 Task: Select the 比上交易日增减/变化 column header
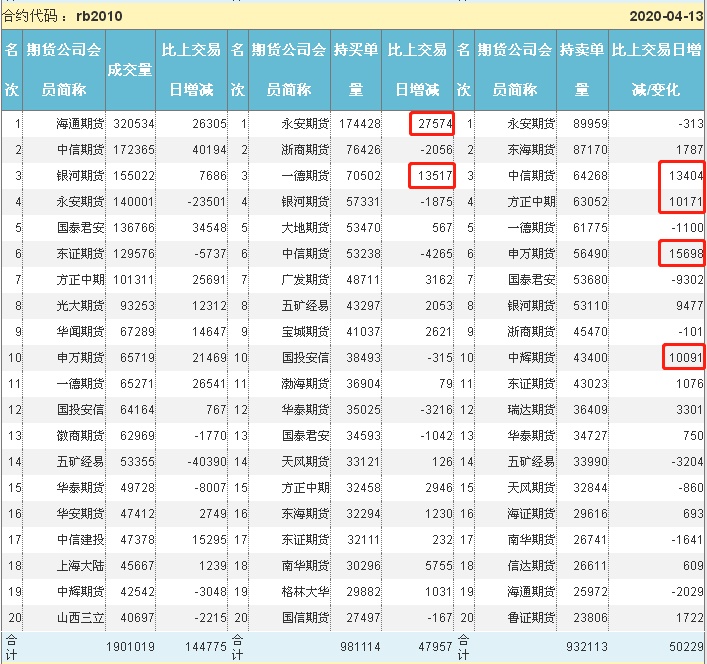tap(656, 69)
